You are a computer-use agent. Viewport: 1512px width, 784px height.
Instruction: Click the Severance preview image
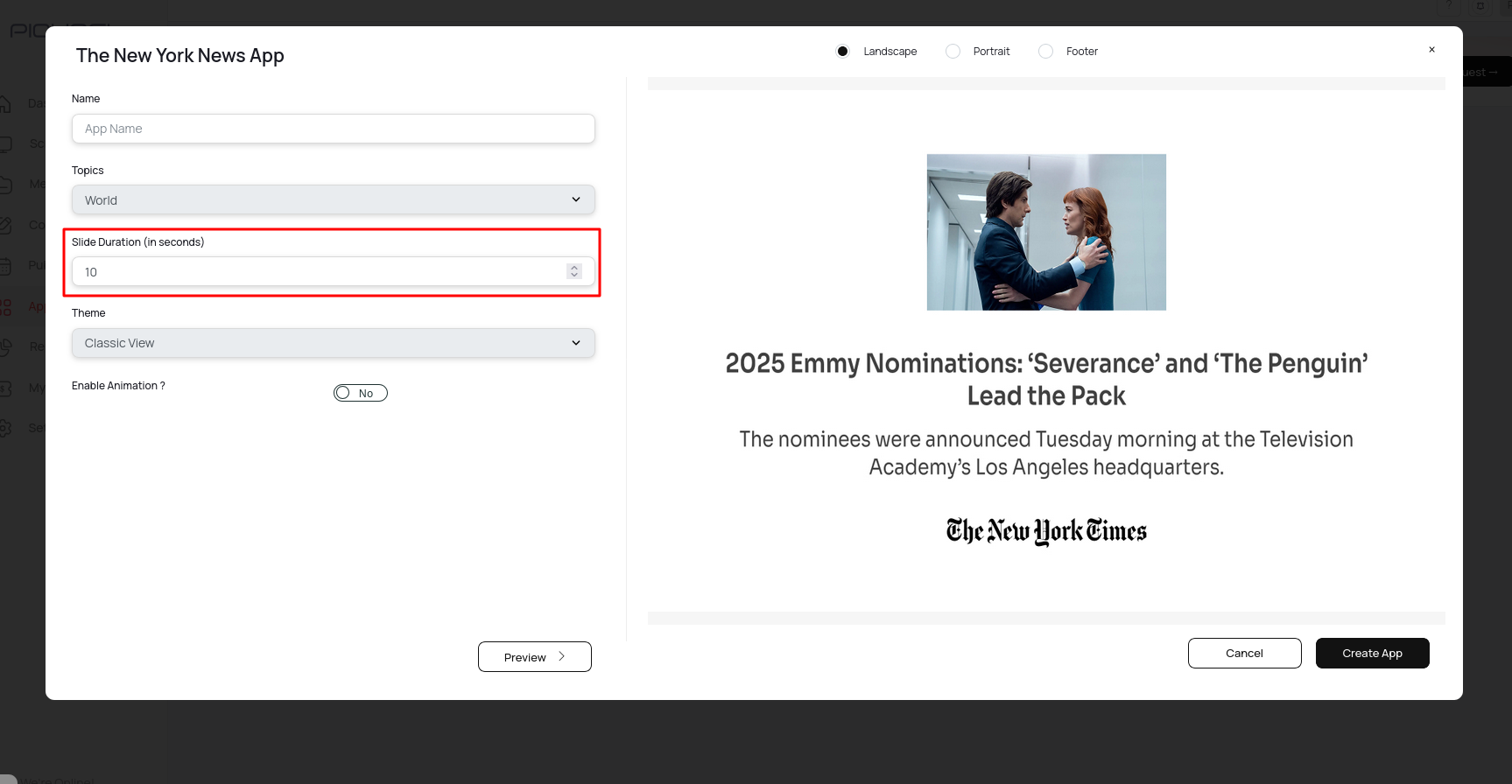[1046, 232]
